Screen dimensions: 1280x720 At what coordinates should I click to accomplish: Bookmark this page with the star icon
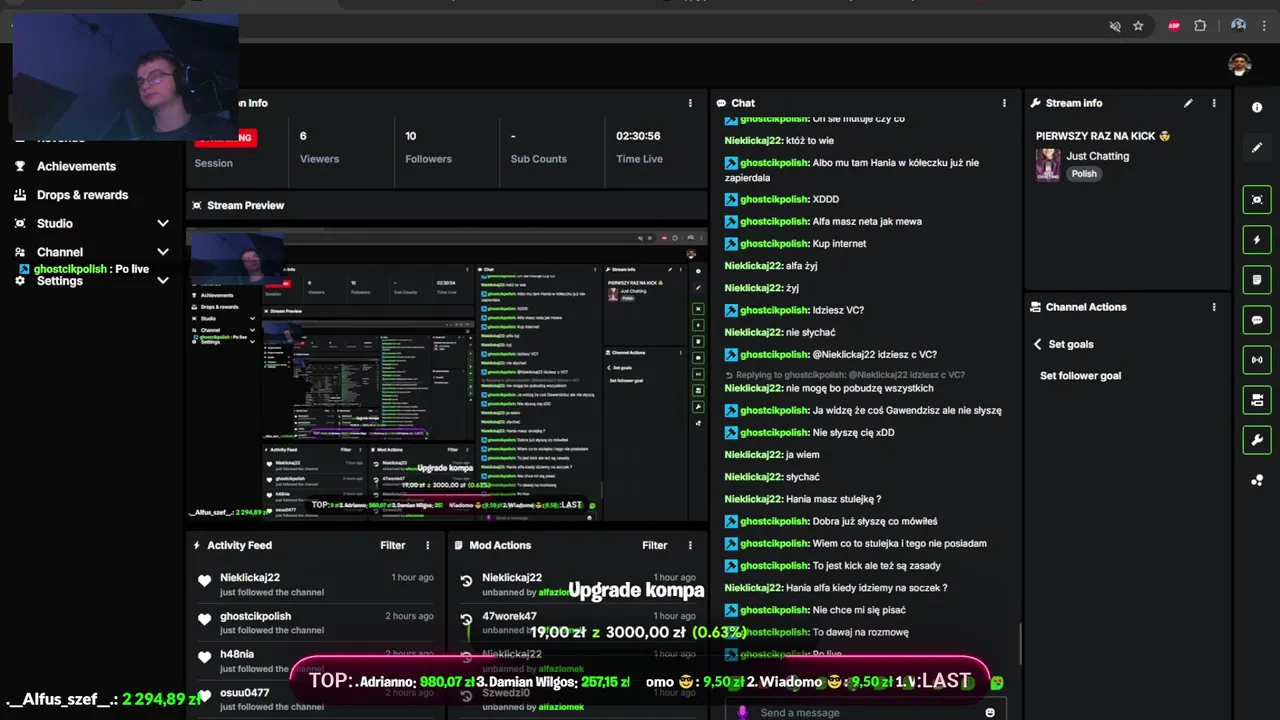coord(1138,26)
